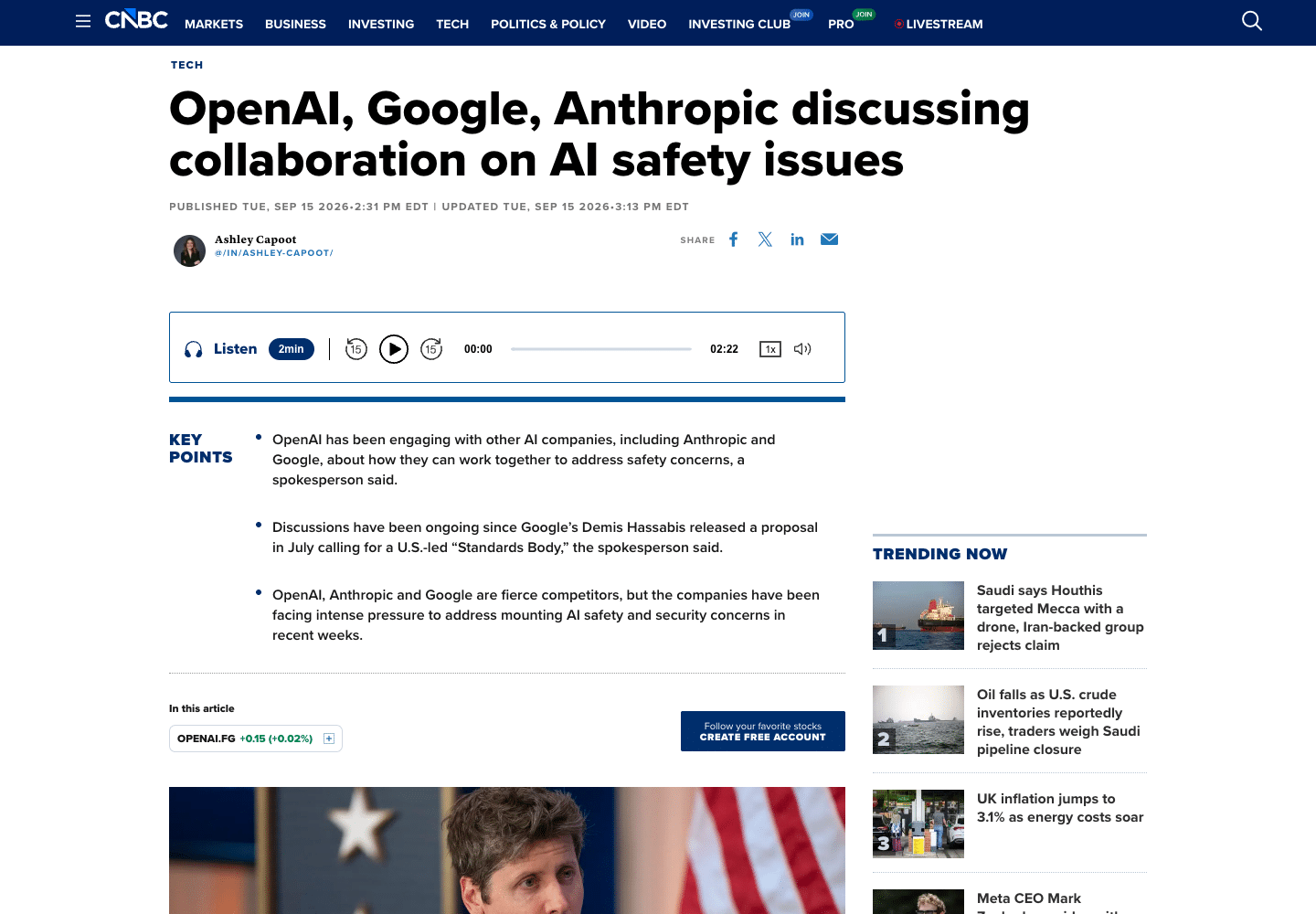This screenshot has height=914, width=1316.
Task: Click the 2min listen badge
Action: (x=292, y=349)
